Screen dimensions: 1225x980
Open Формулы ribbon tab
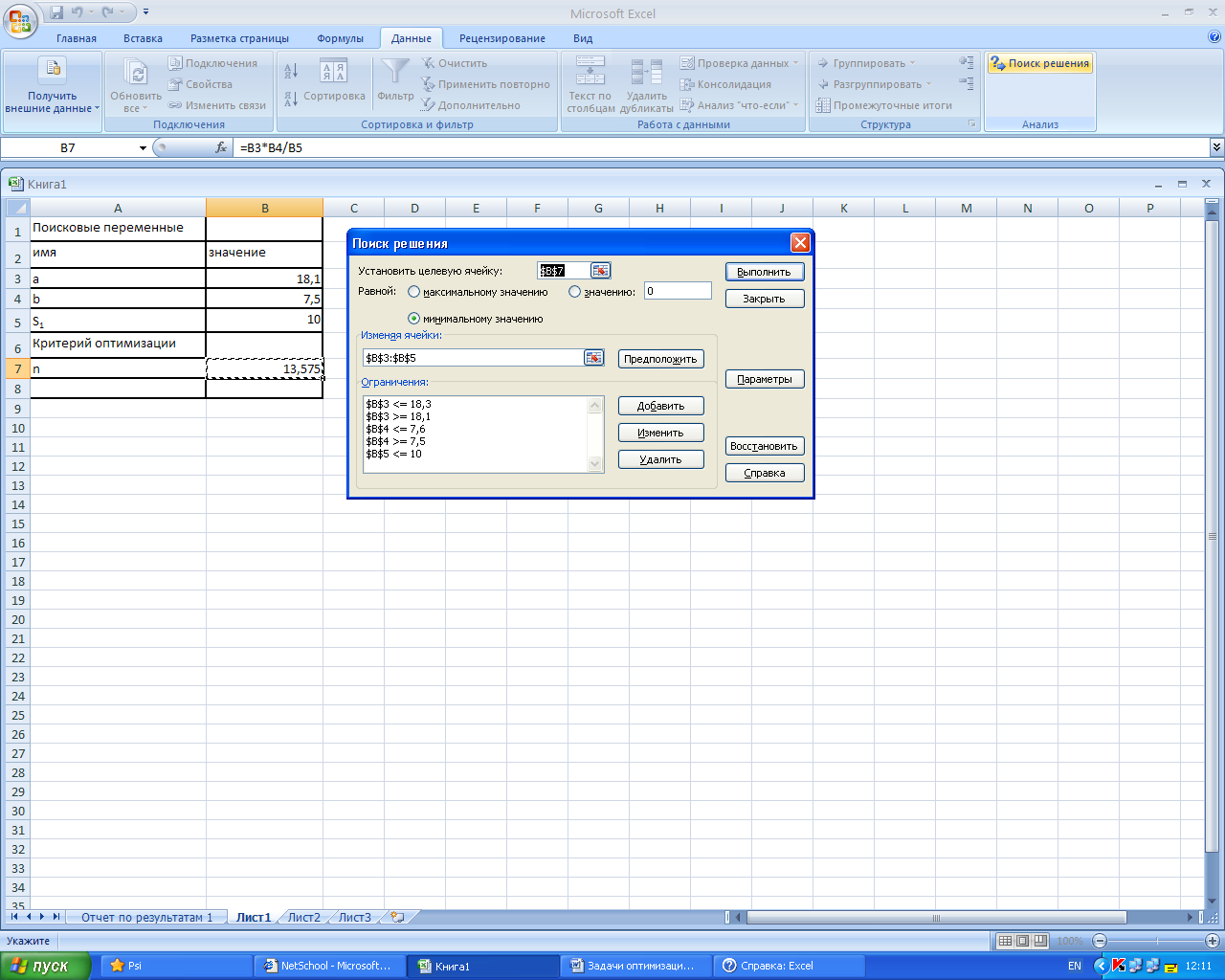click(x=341, y=38)
